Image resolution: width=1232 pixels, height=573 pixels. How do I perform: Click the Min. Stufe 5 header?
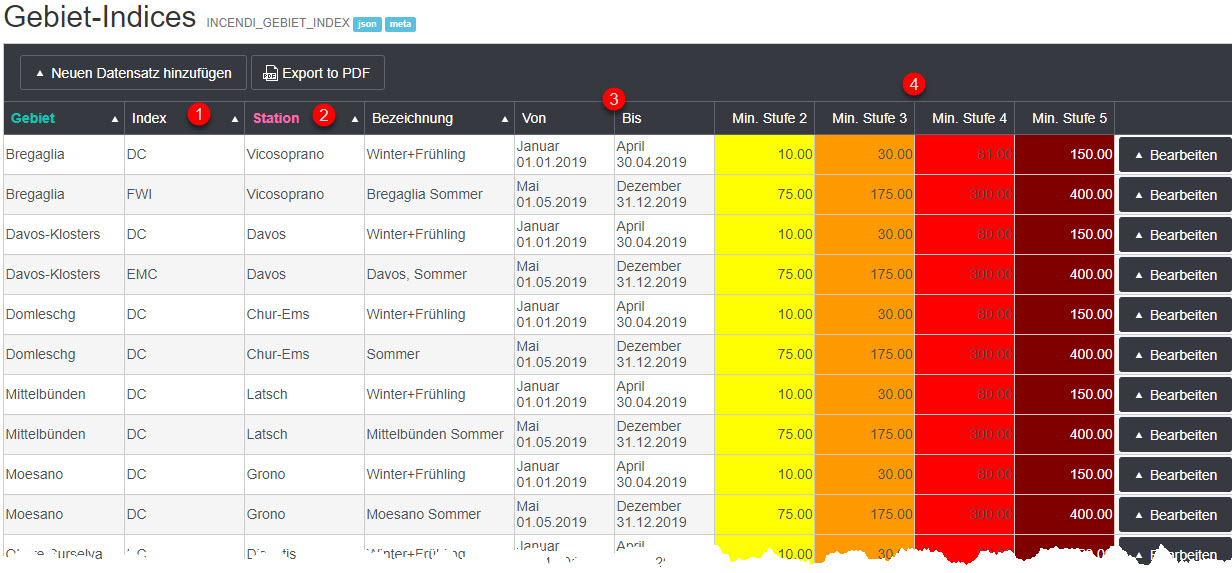(1065, 118)
